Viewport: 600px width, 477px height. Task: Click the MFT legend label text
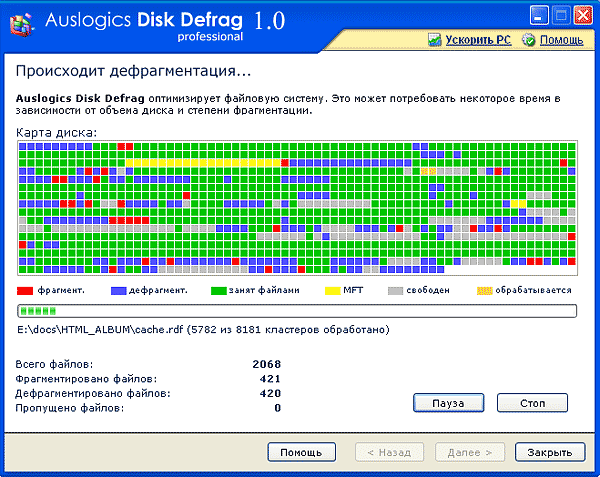[353, 290]
